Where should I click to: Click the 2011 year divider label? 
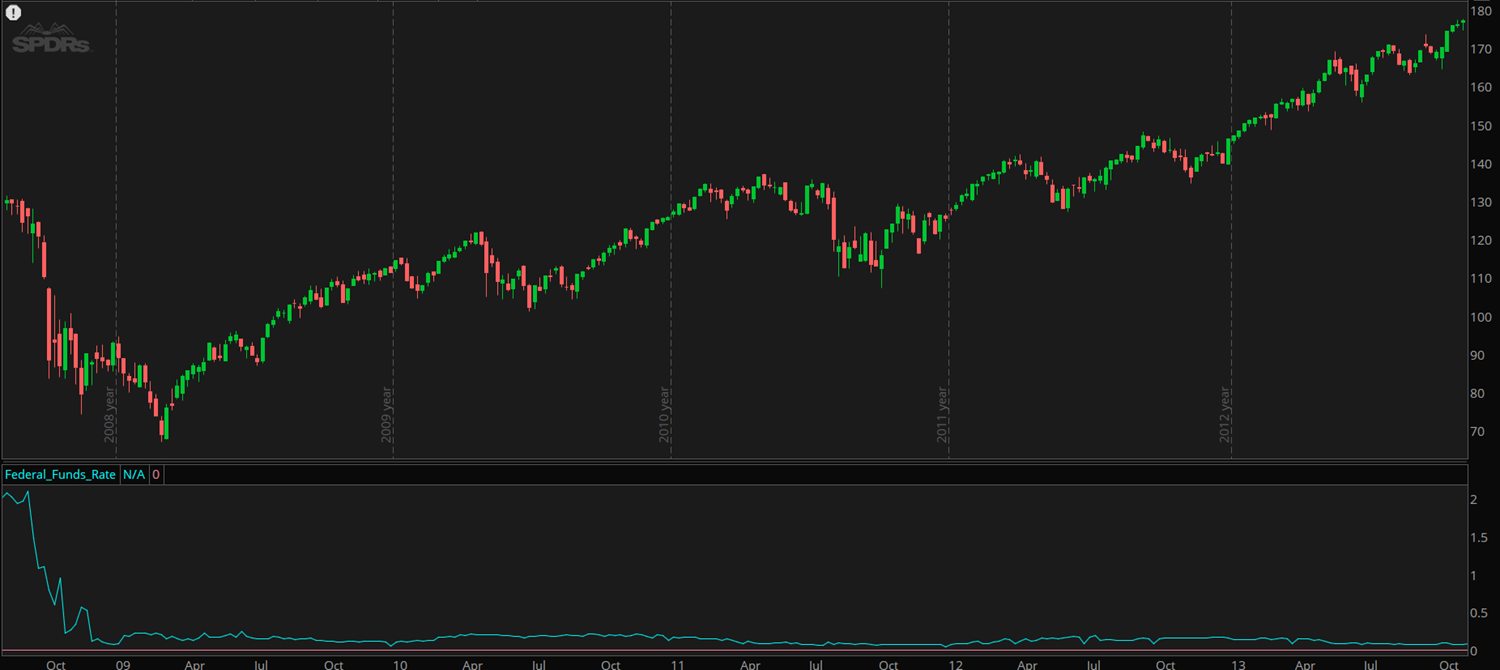click(x=942, y=415)
